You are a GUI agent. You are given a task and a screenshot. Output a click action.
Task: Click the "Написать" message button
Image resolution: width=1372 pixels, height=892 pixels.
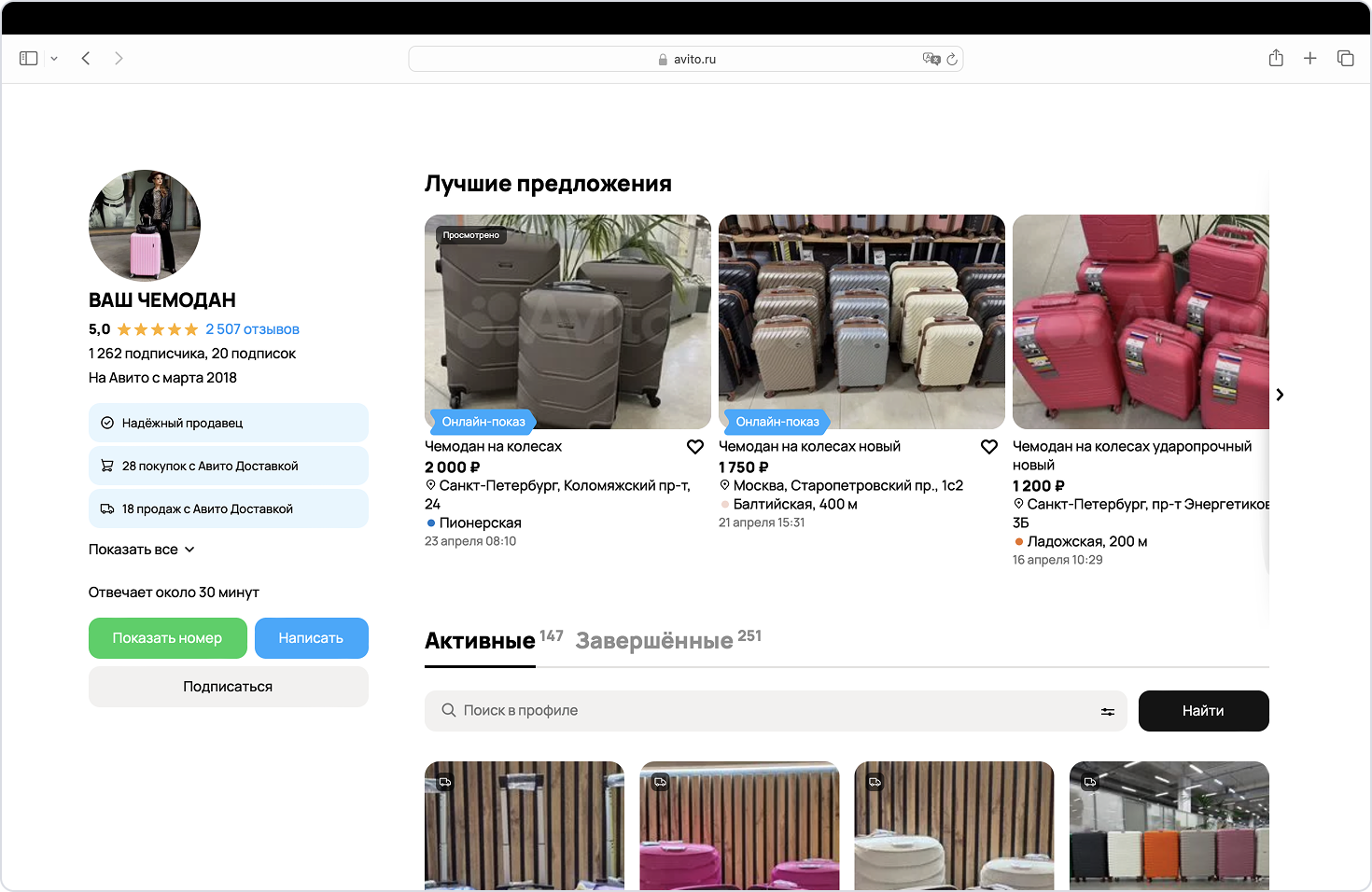point(311,638)
